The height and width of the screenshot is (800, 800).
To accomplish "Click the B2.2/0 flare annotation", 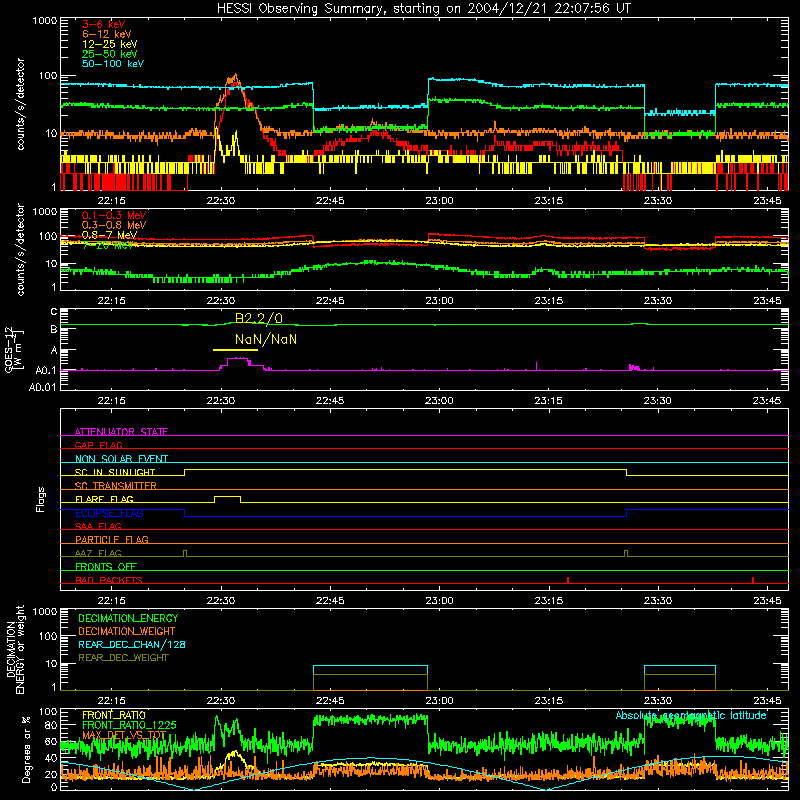I will point(259,318).
